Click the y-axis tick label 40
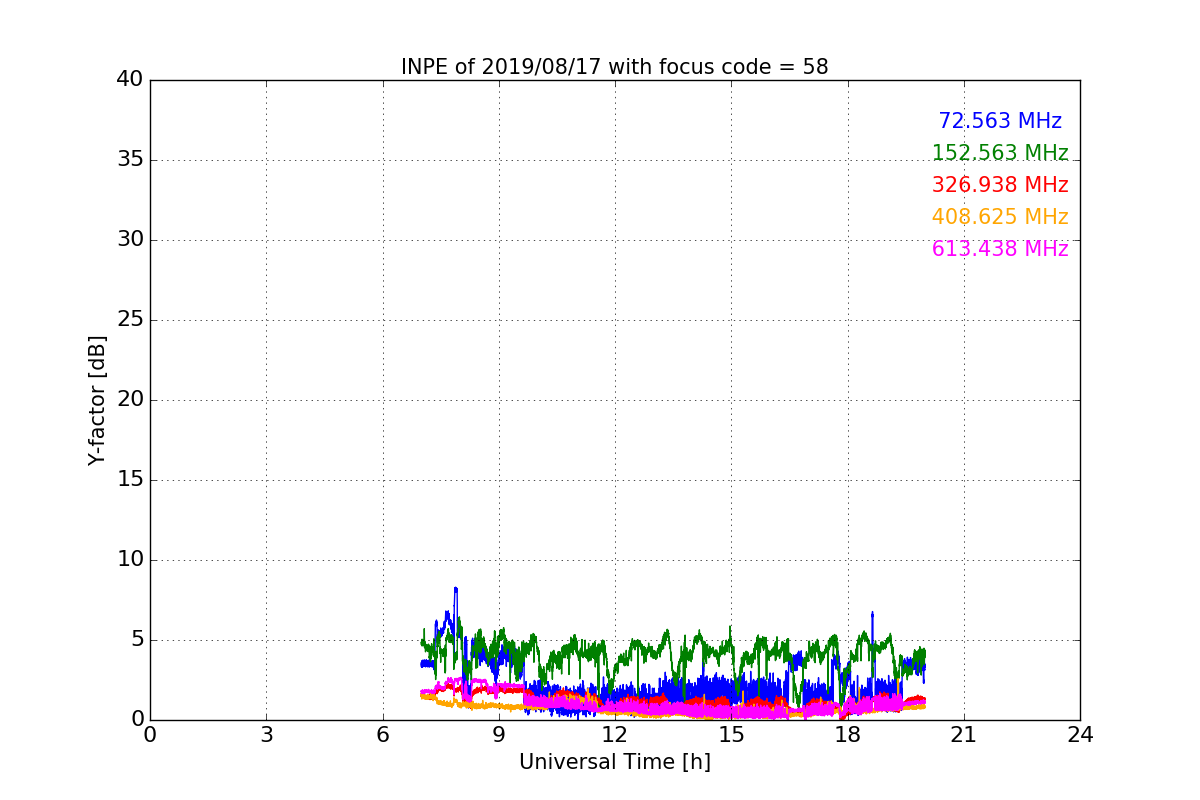This screenshot has width=1200, height=800. pyautogui.click(x=130, y=80)
